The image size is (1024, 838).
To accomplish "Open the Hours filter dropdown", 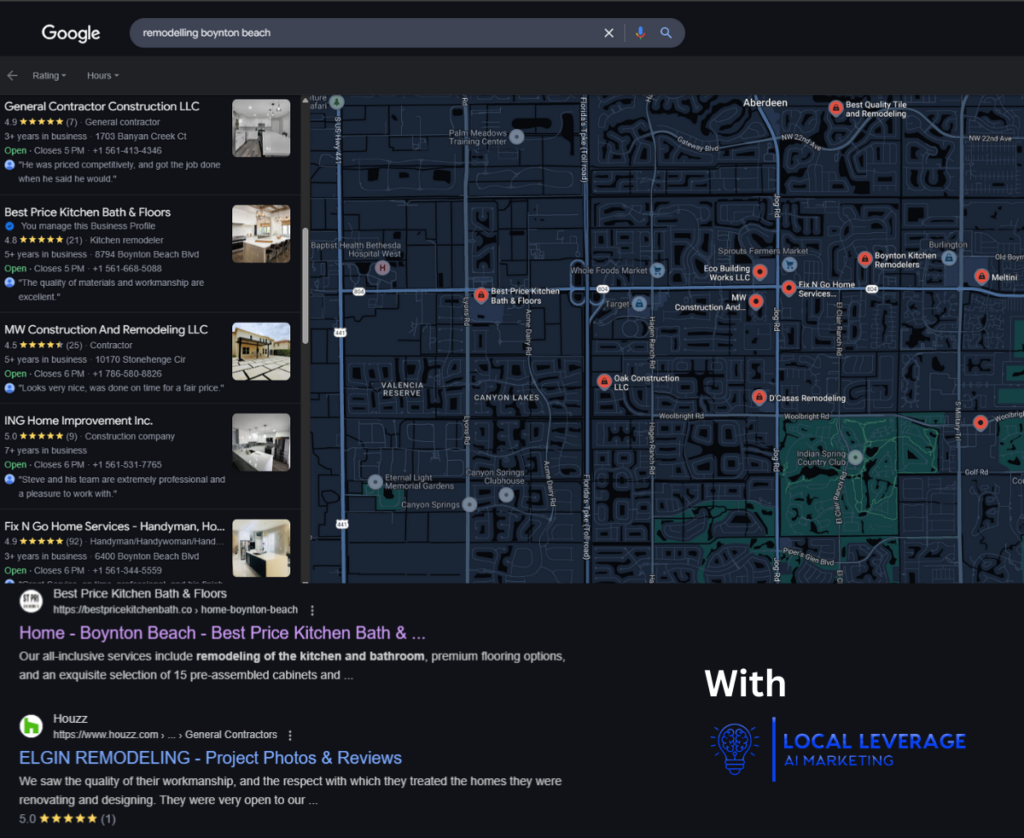I will click(x=103, y=76).
